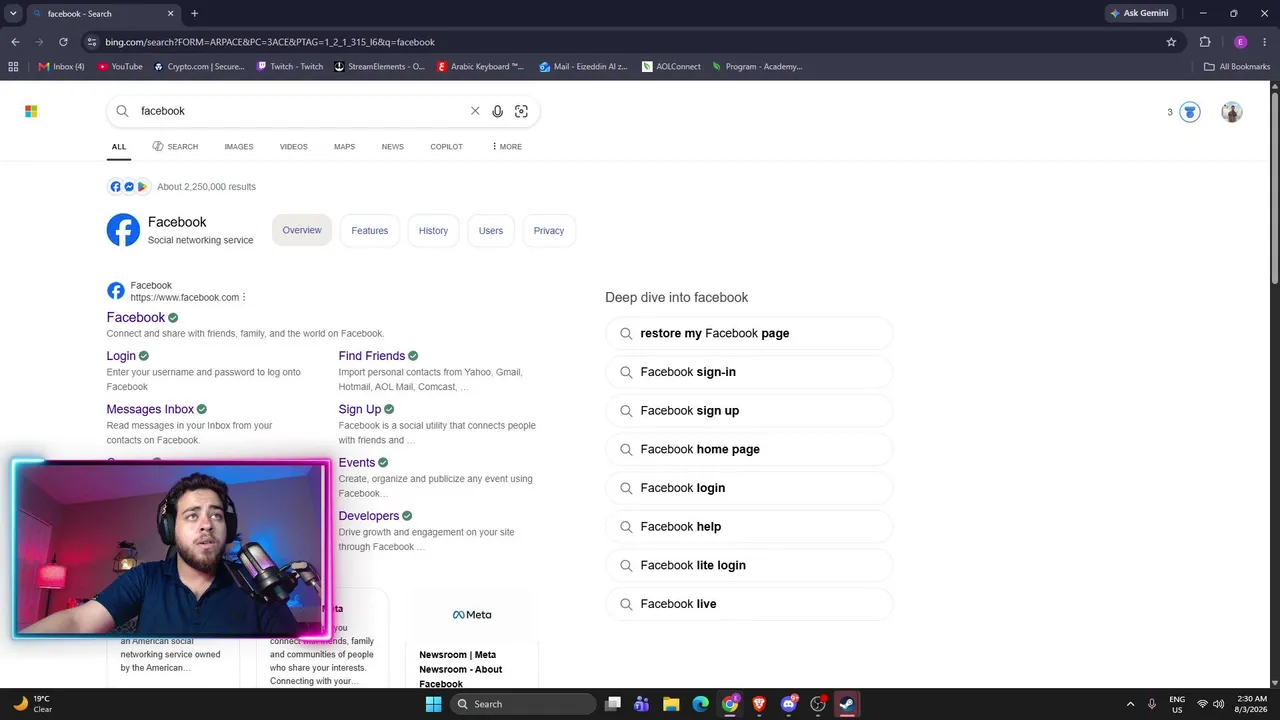Open the Chrome three-dot menu

coord(1265,42)
